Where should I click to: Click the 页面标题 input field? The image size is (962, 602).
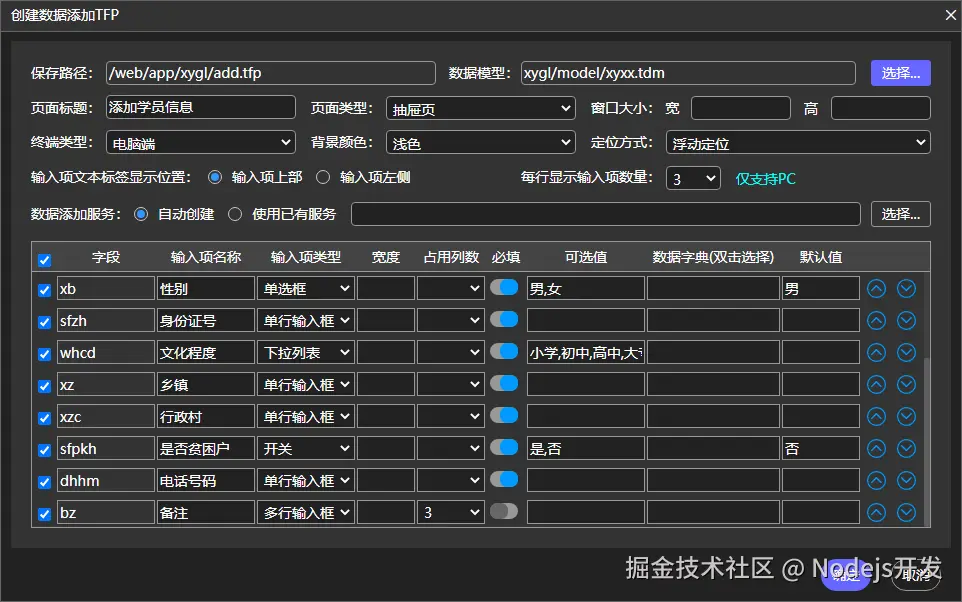(201, 107)
